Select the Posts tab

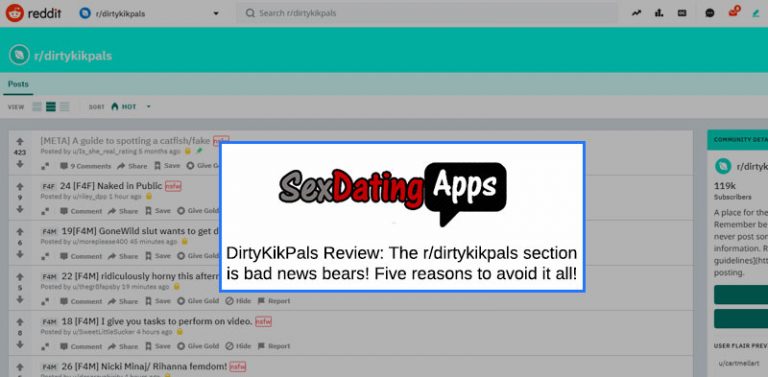(x=18, y=84)
